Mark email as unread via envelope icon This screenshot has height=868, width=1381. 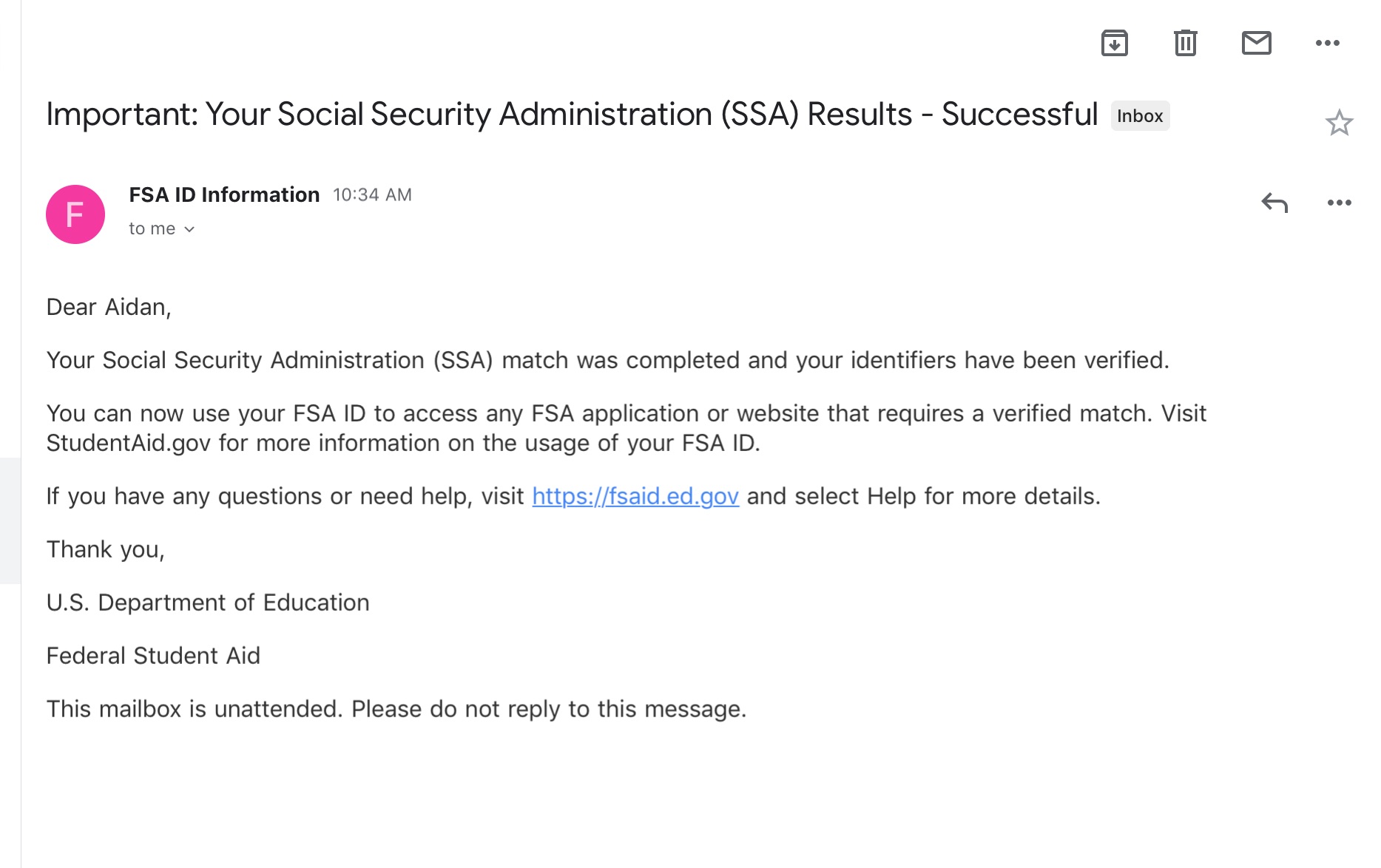[x=1256, y=43]
